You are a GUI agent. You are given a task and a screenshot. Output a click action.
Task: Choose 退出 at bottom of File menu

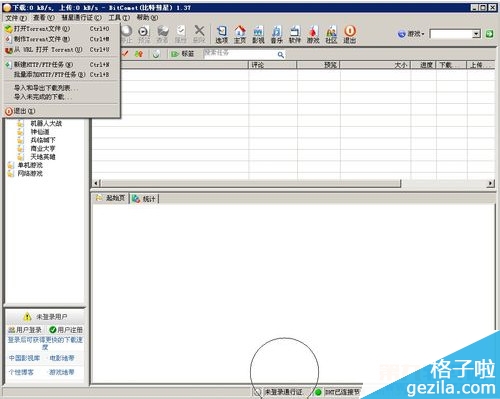pos(61,111)
